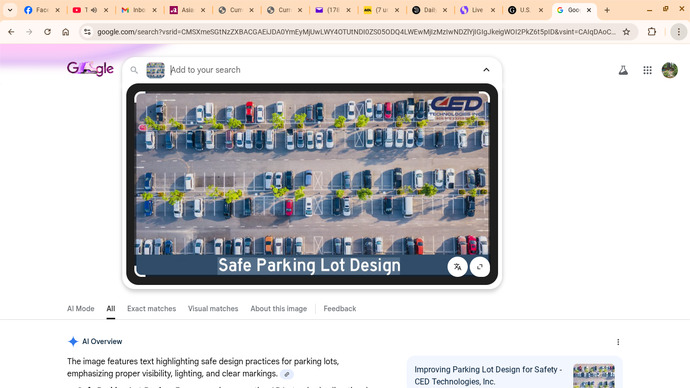Switch to AI Mode tab
This screenshot has height=388, width=690.
pyautogui.click(x=81, y=309)
